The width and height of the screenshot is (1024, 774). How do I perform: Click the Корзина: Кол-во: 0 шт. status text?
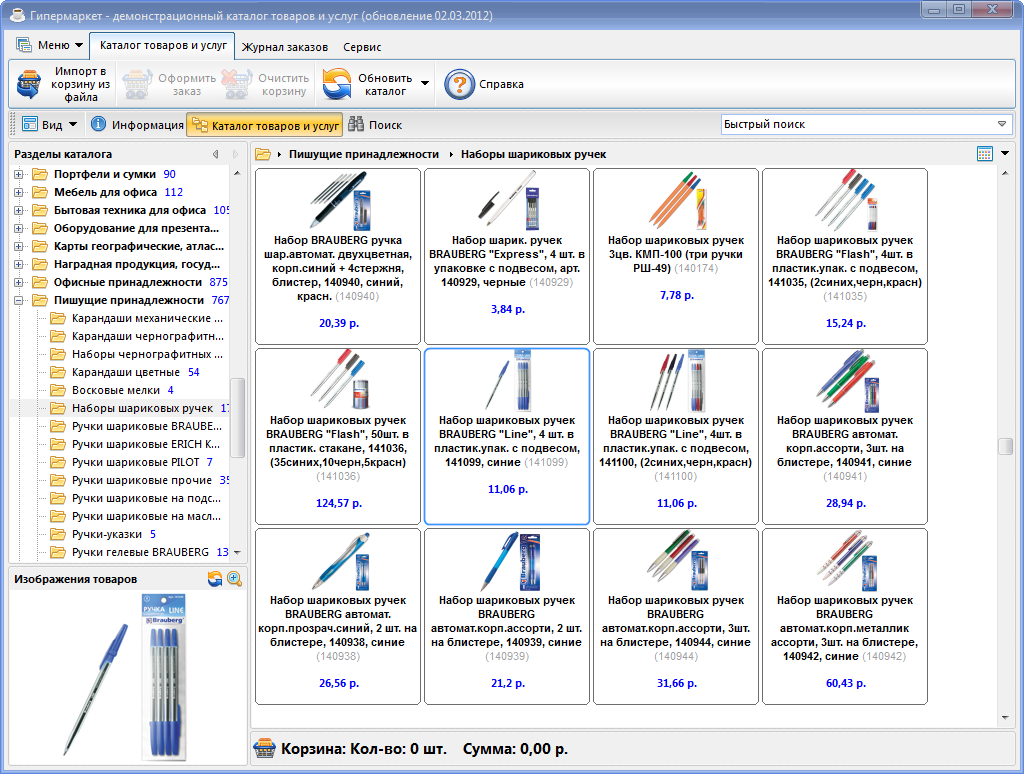(x=364, y=749)
